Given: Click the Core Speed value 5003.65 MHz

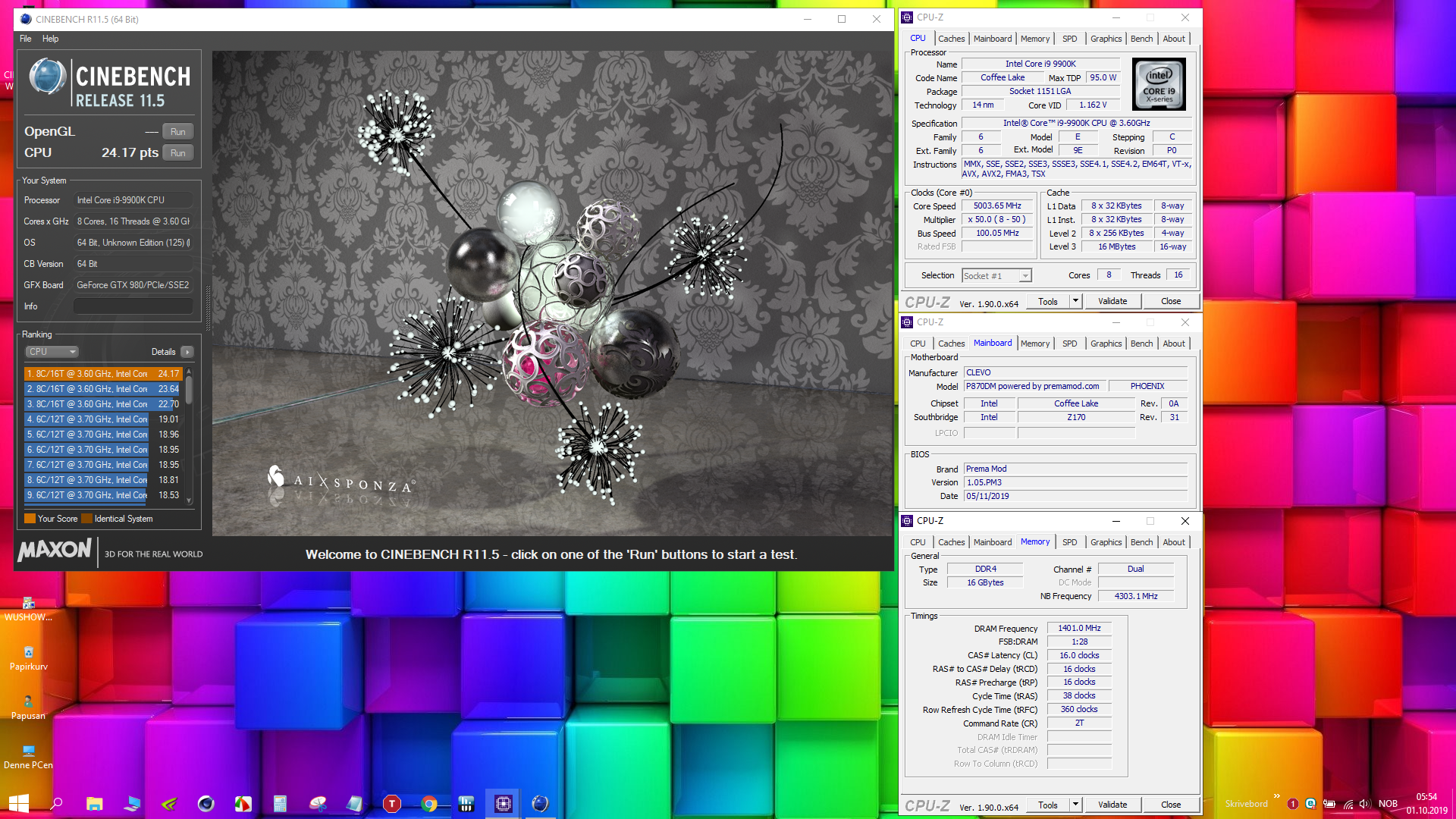Looking at the screenshot, I should (x=997, y=206).
